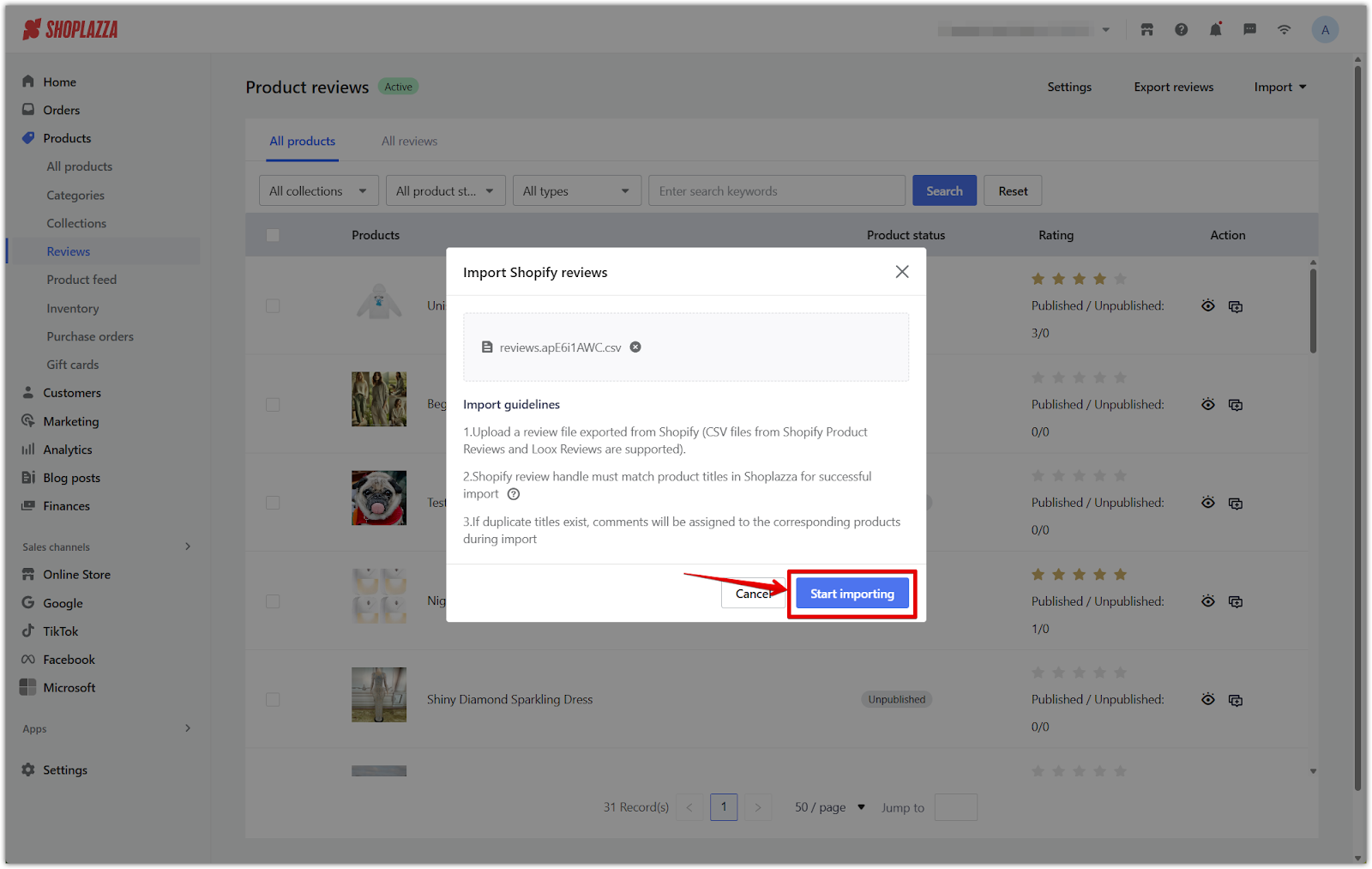Image resolution: width=1372 pixels, height=869 pixels.
Task: Open the storefront shop icon in header
Action: 1147,30
